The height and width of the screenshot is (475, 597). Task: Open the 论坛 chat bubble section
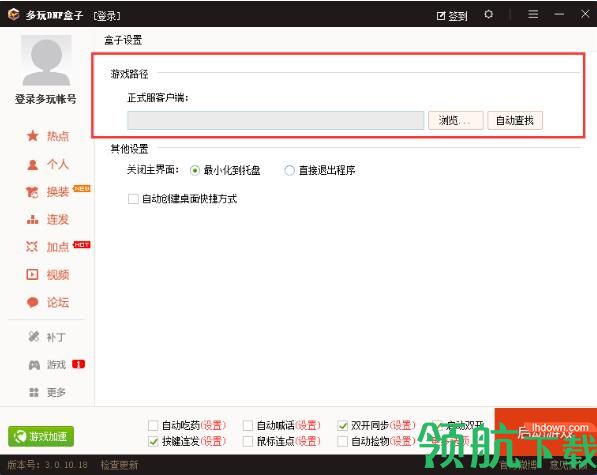pyautogui.click(x=48, y=303)
